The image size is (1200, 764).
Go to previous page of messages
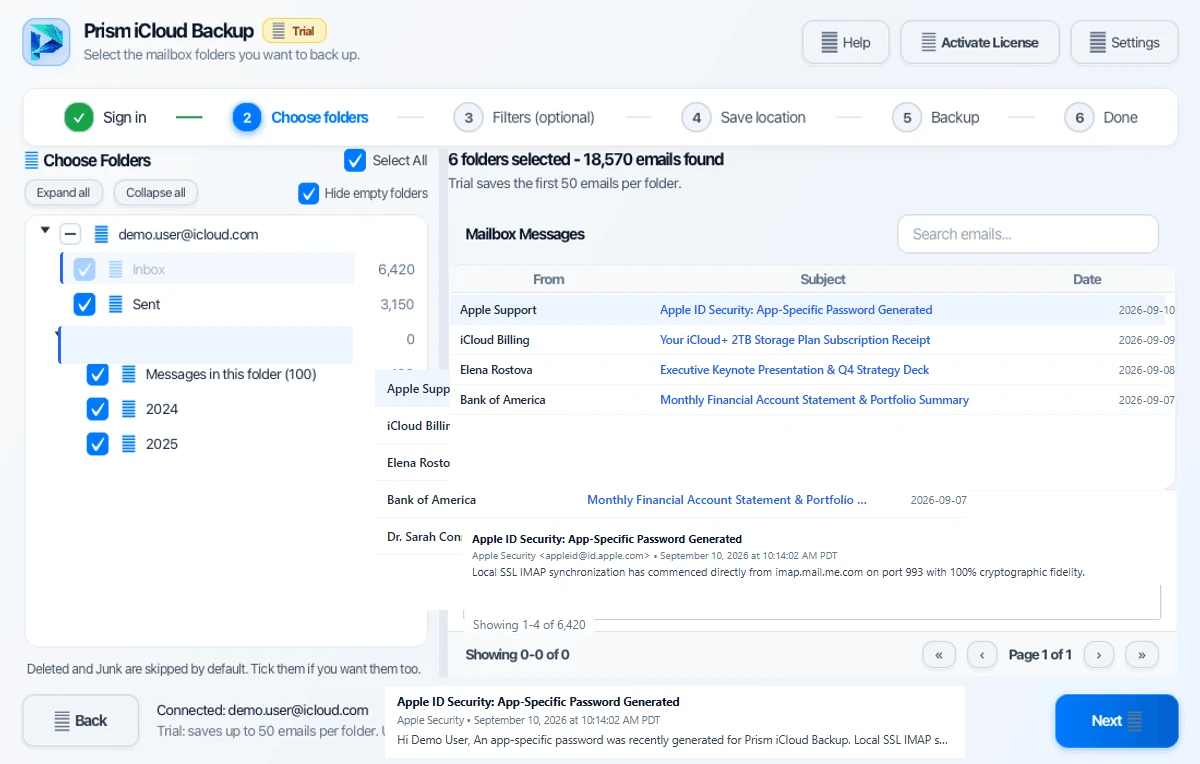point(982,655)
